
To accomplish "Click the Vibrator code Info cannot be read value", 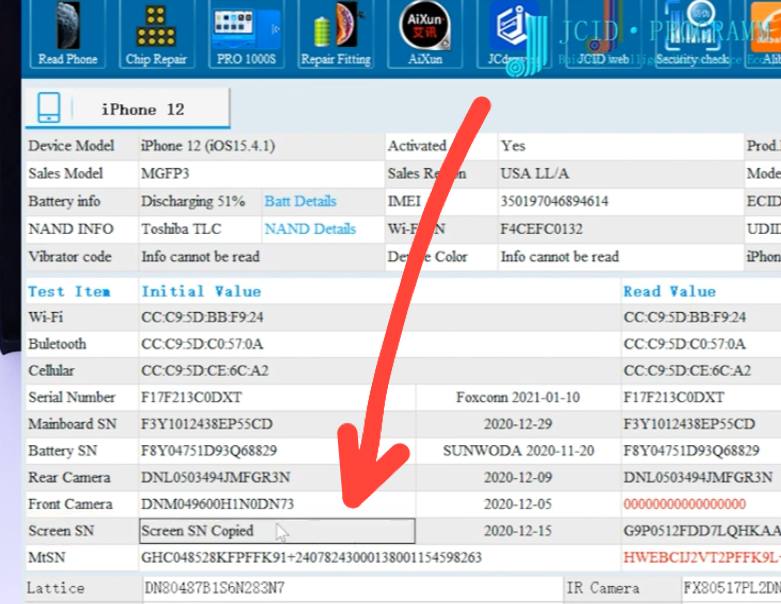I will (200, 257).
